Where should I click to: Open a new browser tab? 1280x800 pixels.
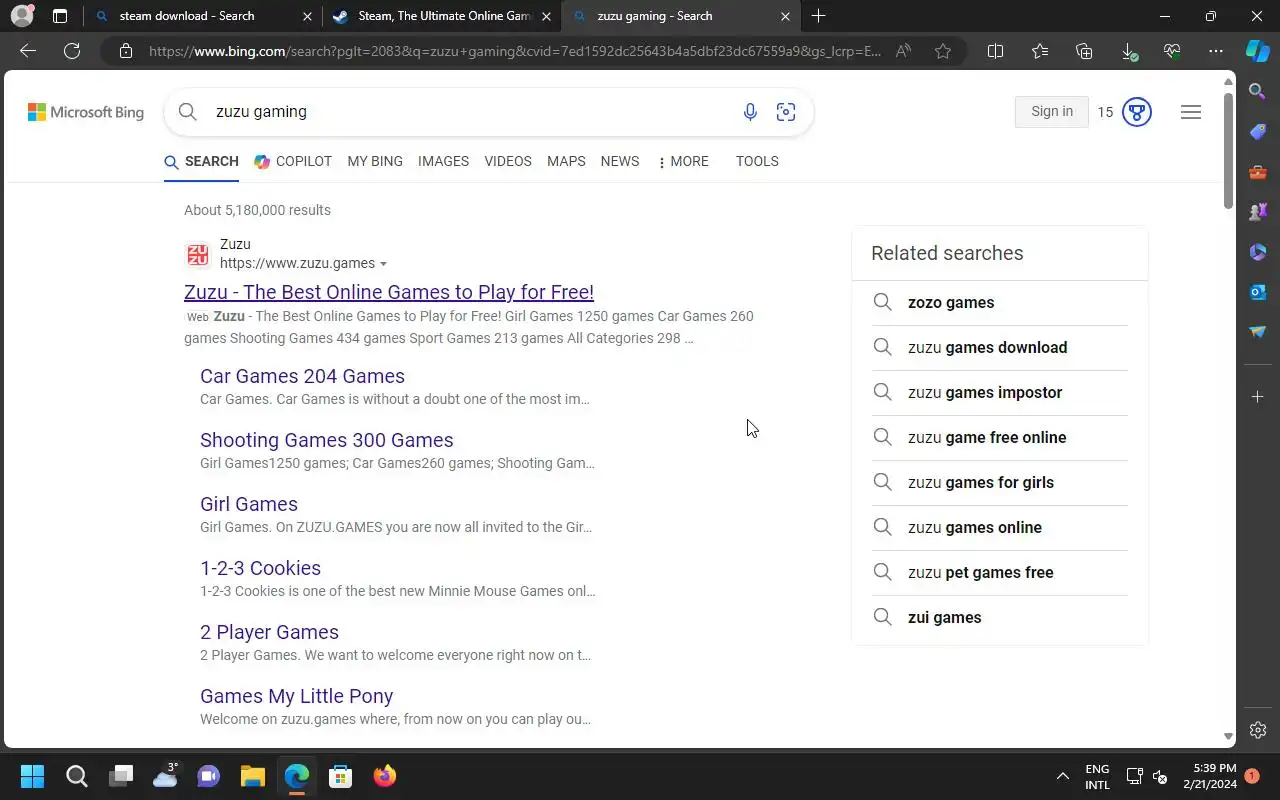[x=819, y=16]
